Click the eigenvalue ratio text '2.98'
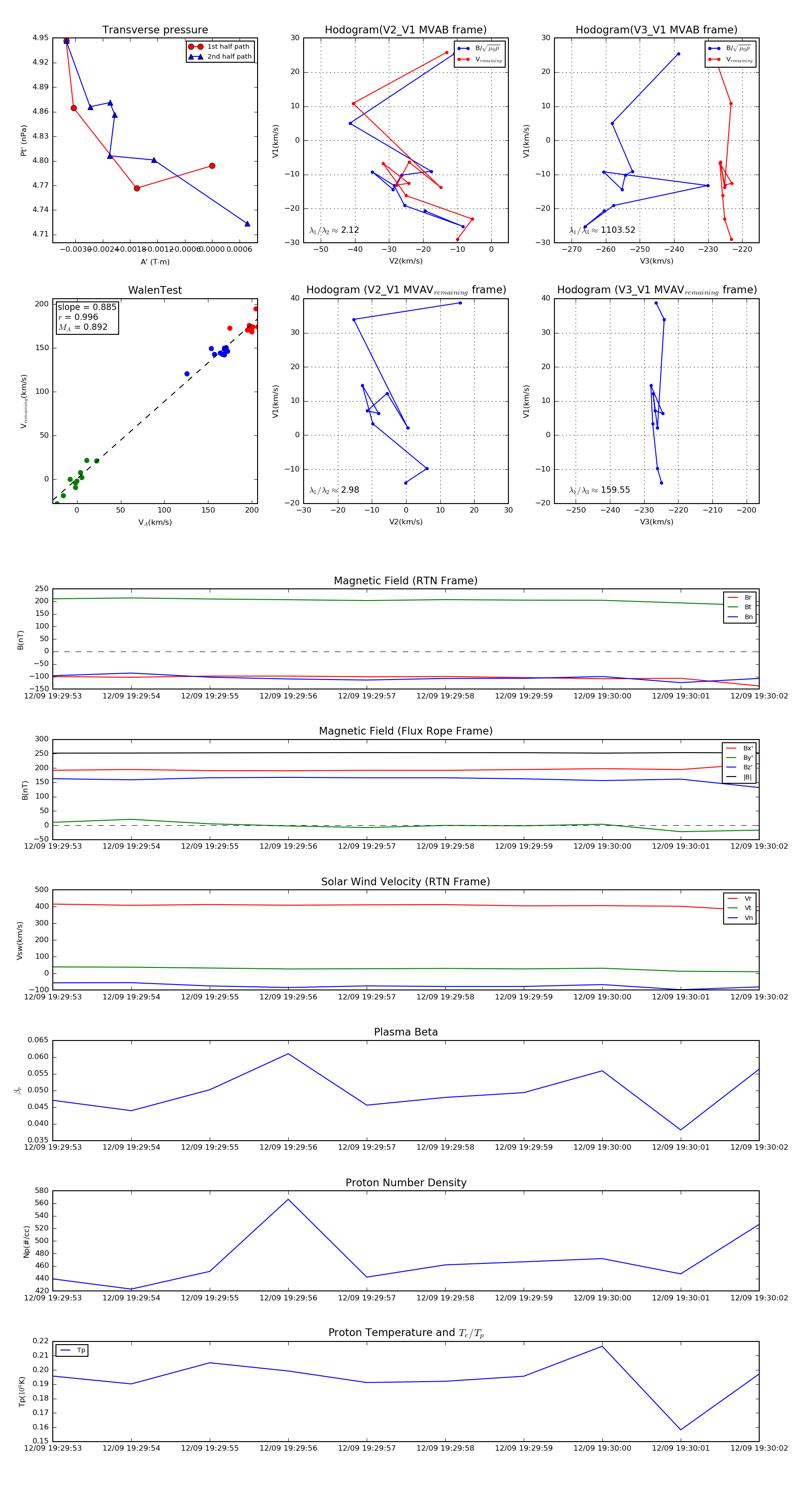The height and width of the screenshot is (1489, 812). click(x=350, y=490)
